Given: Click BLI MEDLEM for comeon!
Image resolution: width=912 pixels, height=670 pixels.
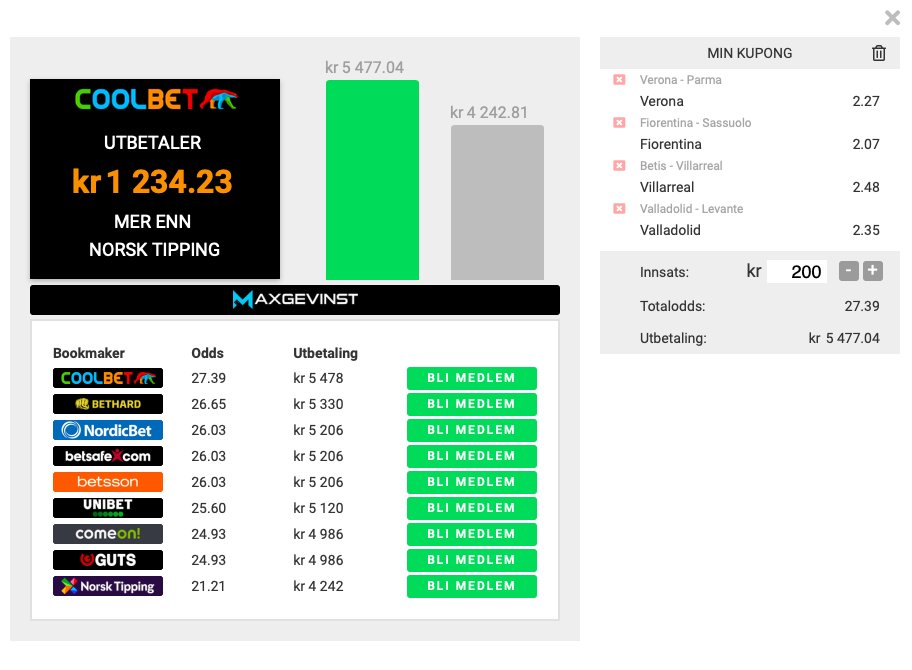Looking at the screenshot, I should coord(472,534).
